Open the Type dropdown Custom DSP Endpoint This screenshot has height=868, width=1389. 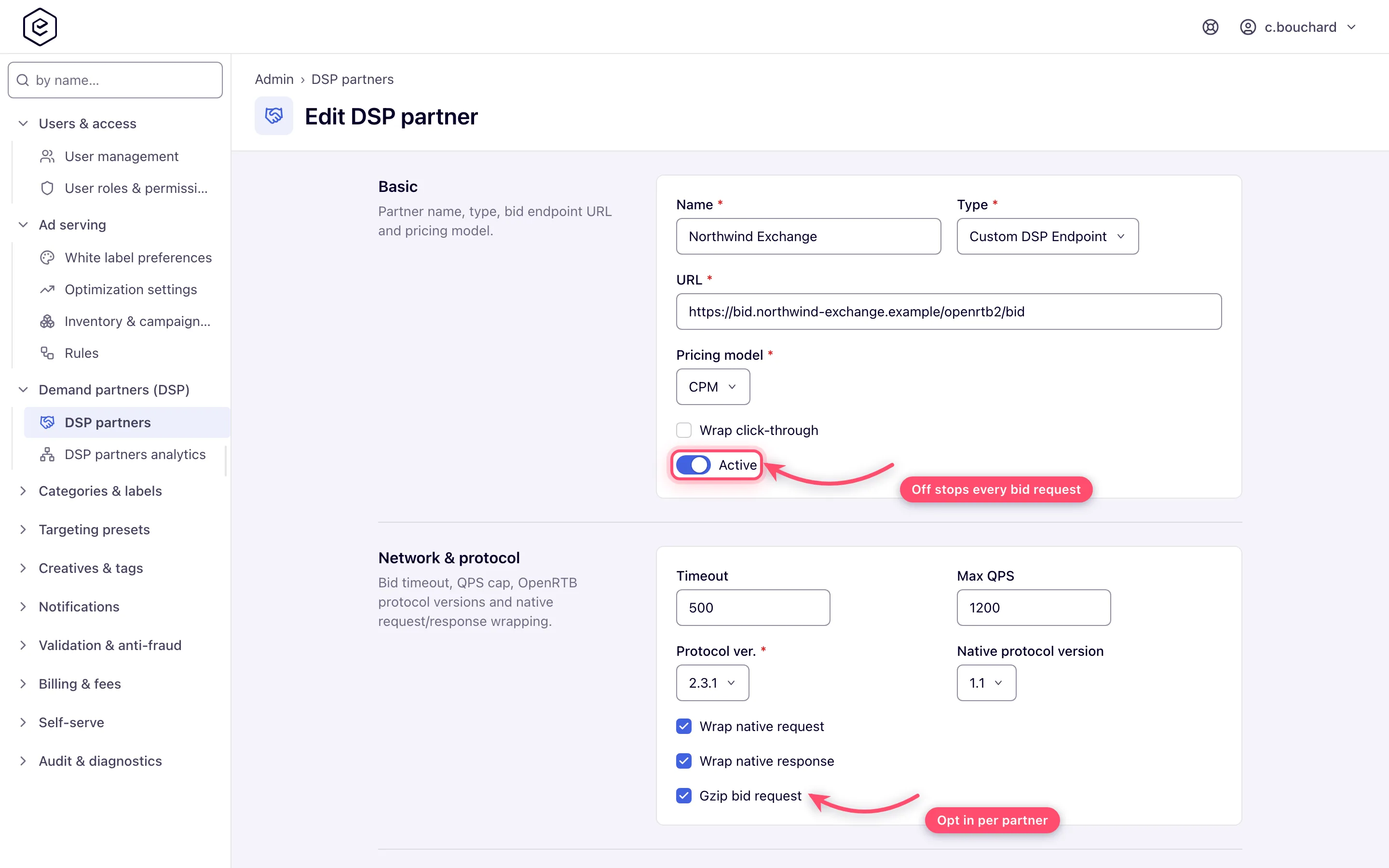(1048, 236)
